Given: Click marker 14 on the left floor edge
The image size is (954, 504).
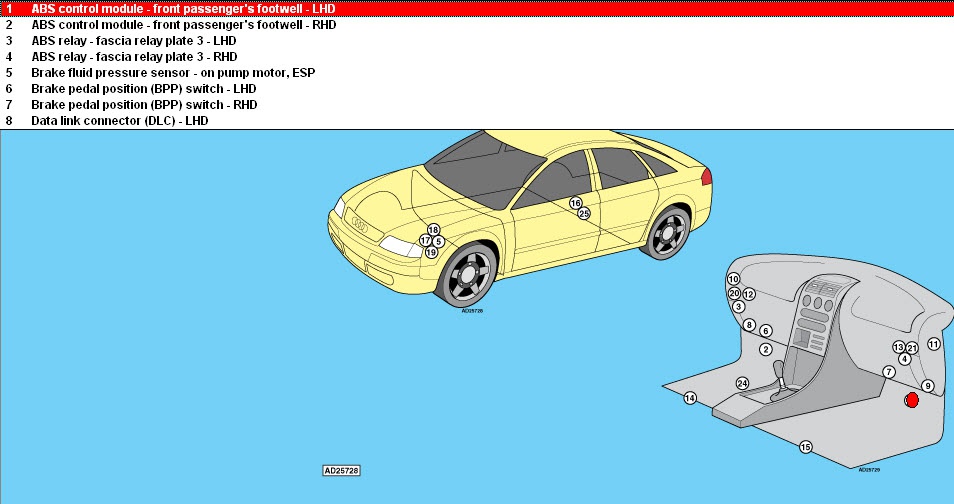Looking at the screenshot, I should tap(689, 398).
